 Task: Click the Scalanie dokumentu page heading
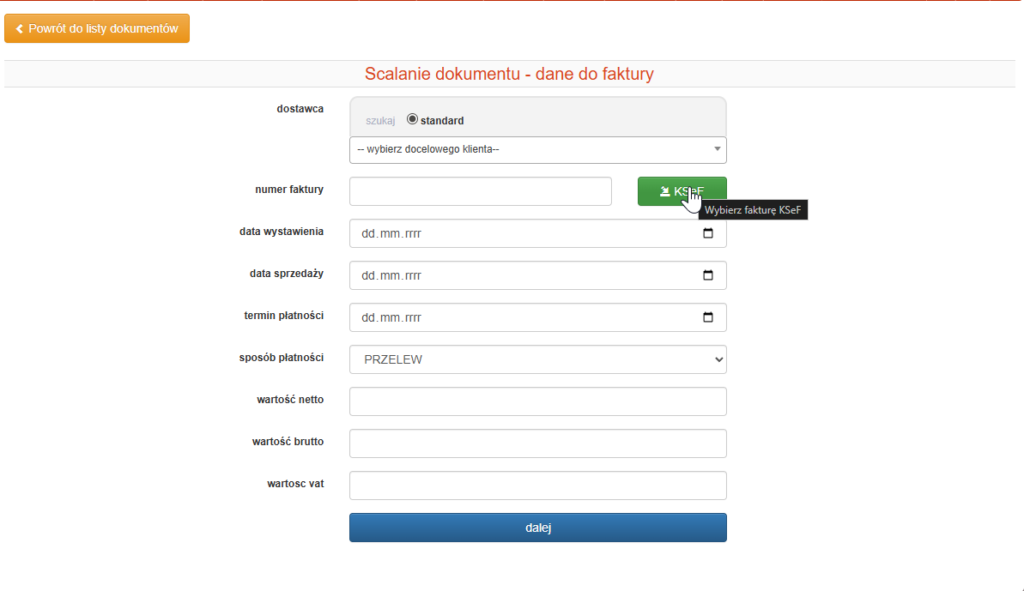510,74
